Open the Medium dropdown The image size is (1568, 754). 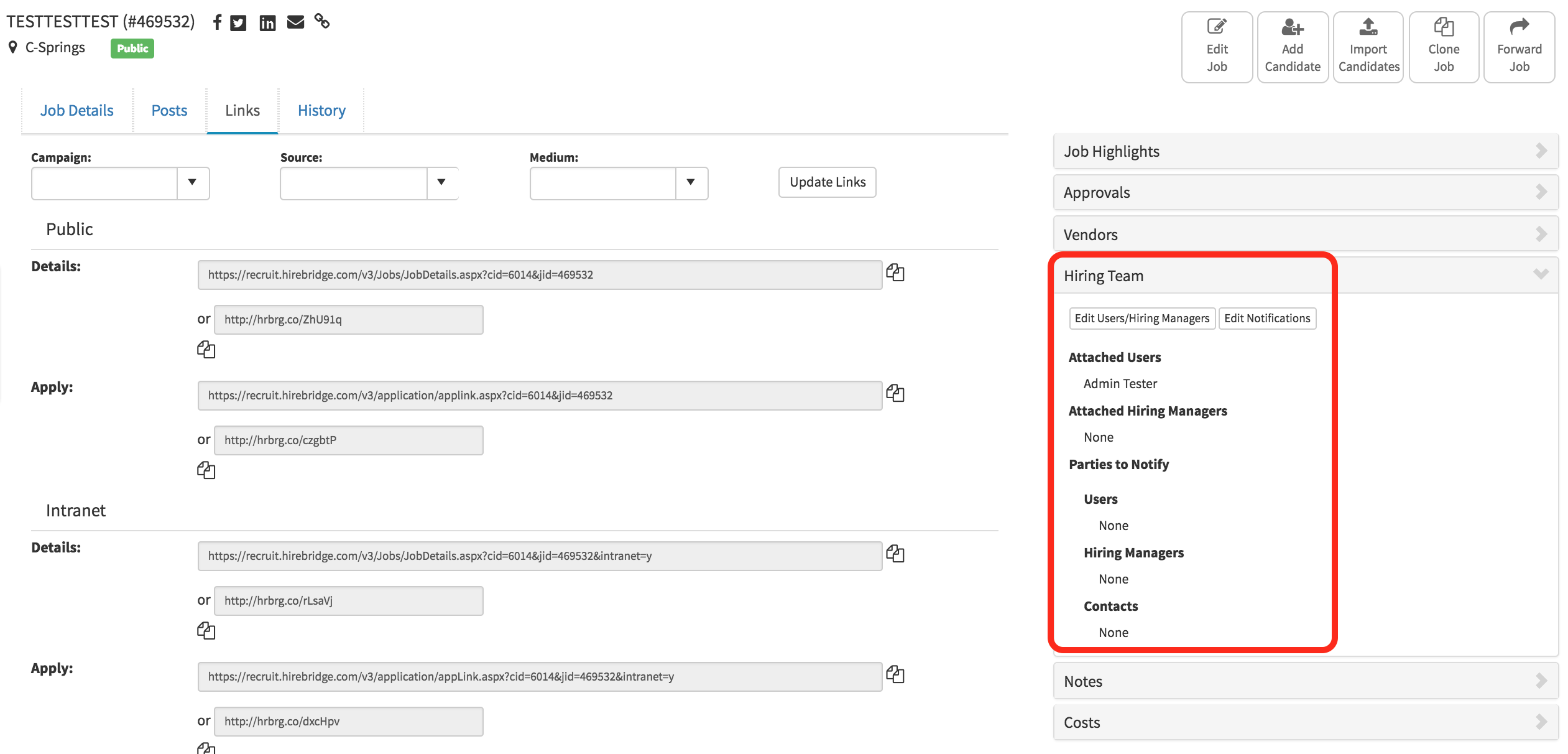[x=691, y=183]
